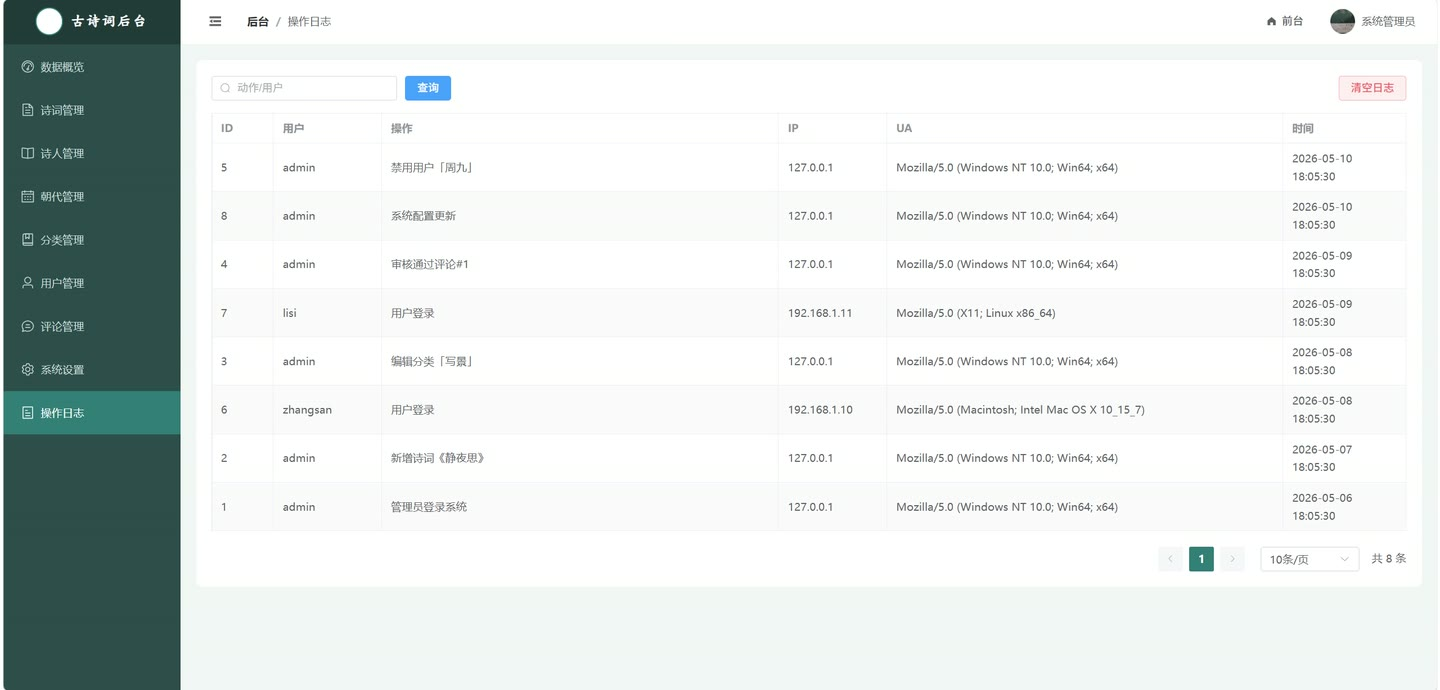Click the 前台 link in header
The height and width of the screenshot is (690, 1440).
coord(1285,21)
